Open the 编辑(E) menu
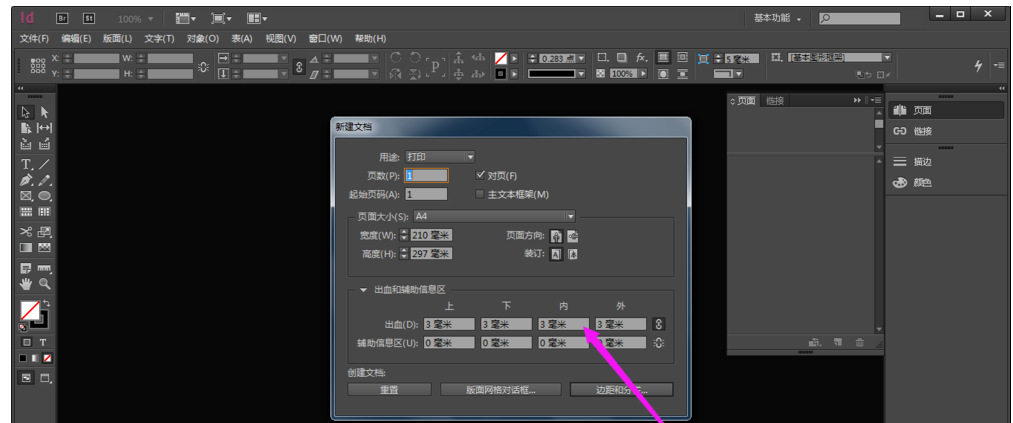 click(x=76, y=39)
